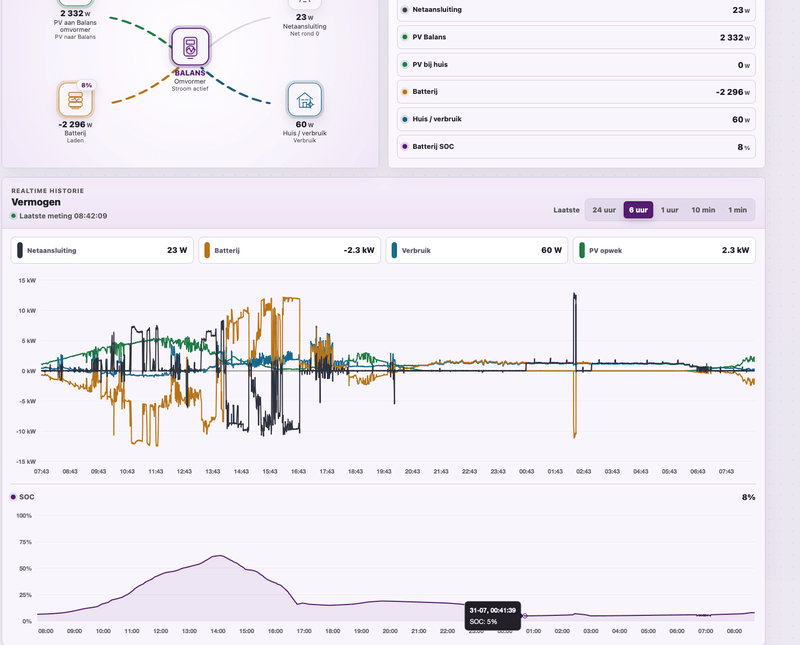Click the SOC: 5% tooltip on chart
Image resolution: width=800 pixels, height=645 pixels.
(x=492, y=616)
